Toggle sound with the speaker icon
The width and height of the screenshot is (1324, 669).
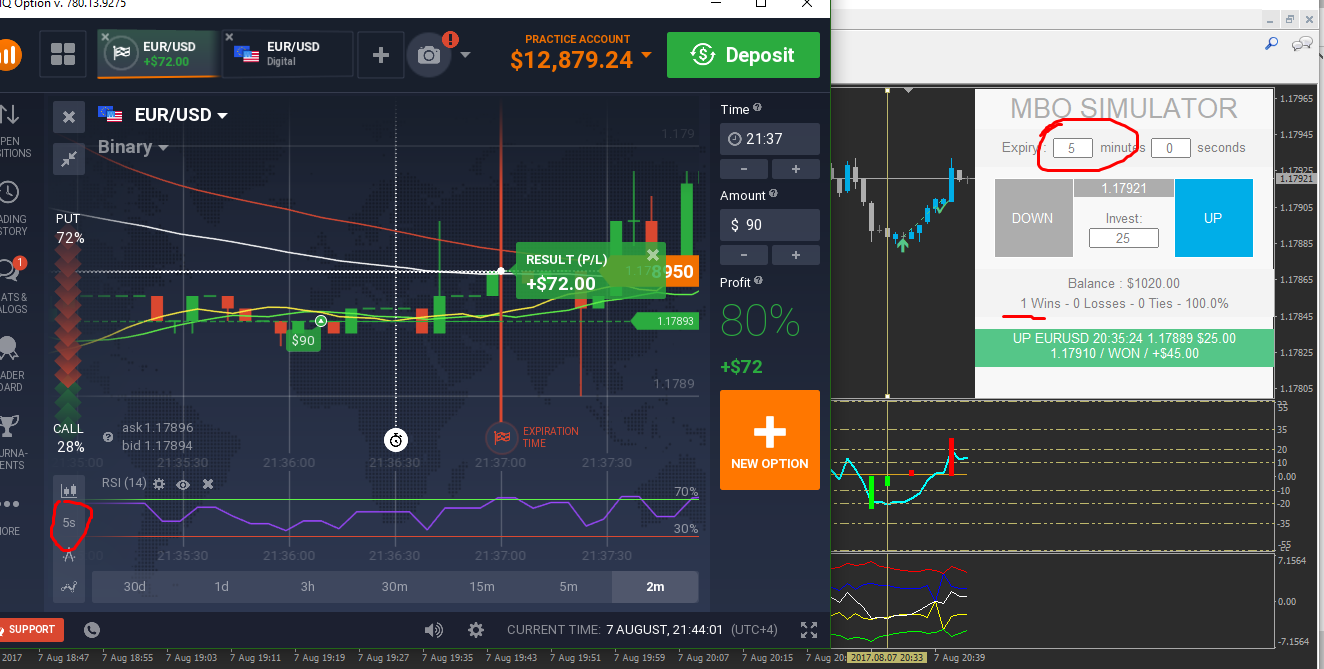pyautogui.click(x=434, y=630)
